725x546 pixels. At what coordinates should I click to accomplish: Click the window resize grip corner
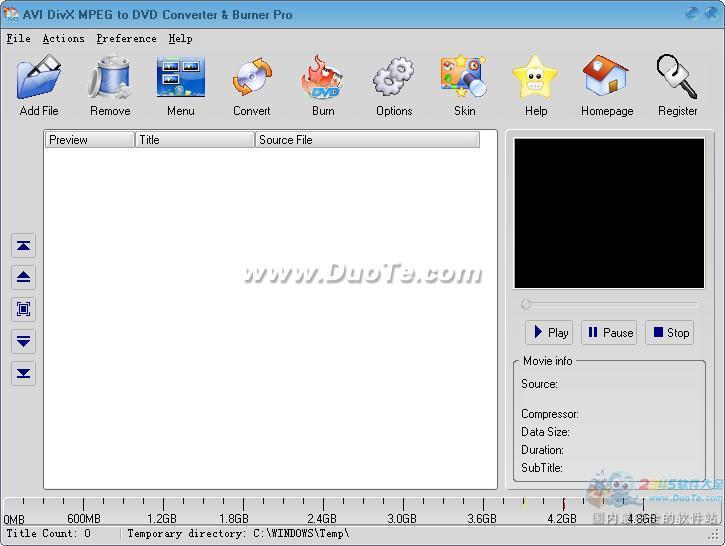(x=714, y=535)
